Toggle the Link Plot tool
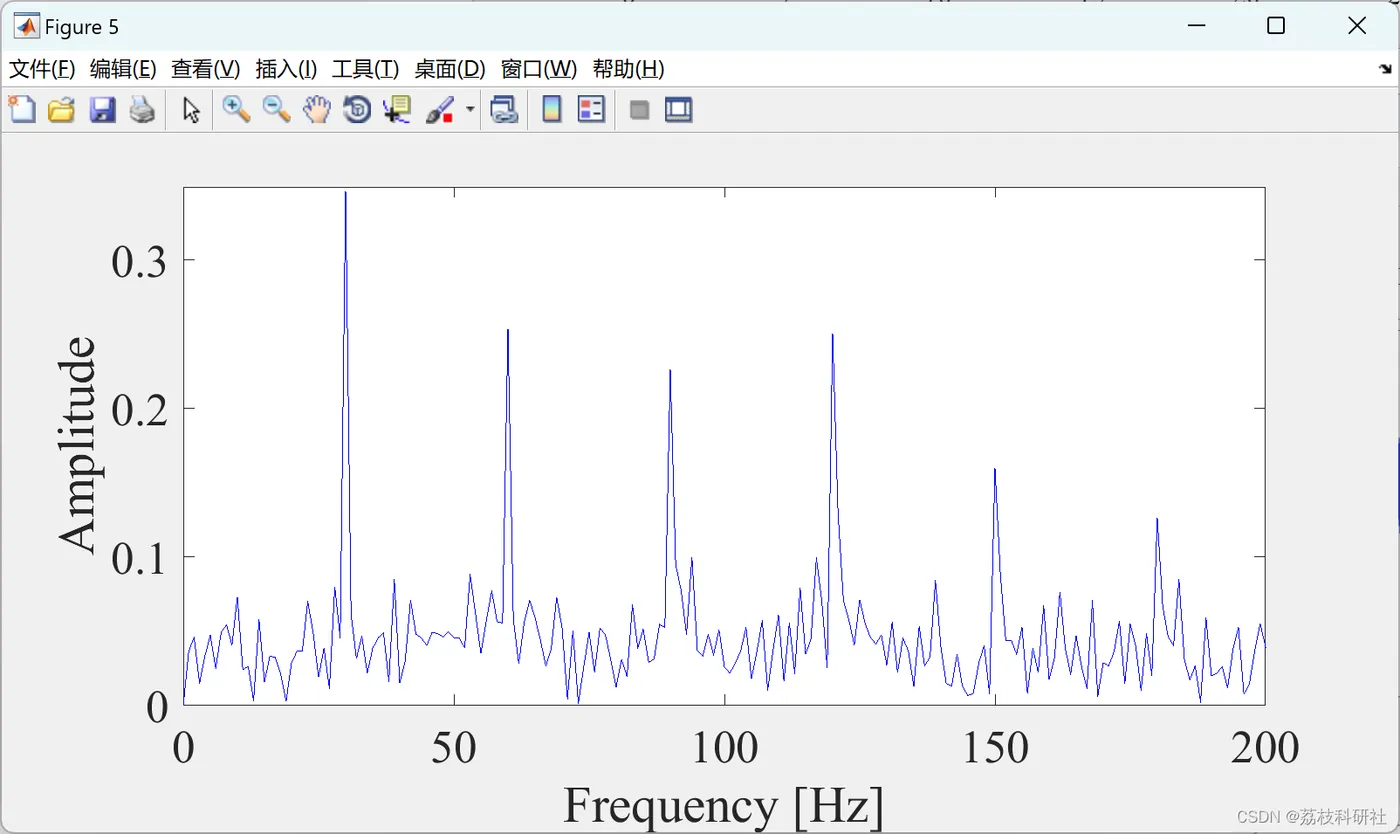The width and height of the screenshot is (1400, 834). (x=504, y=109)
